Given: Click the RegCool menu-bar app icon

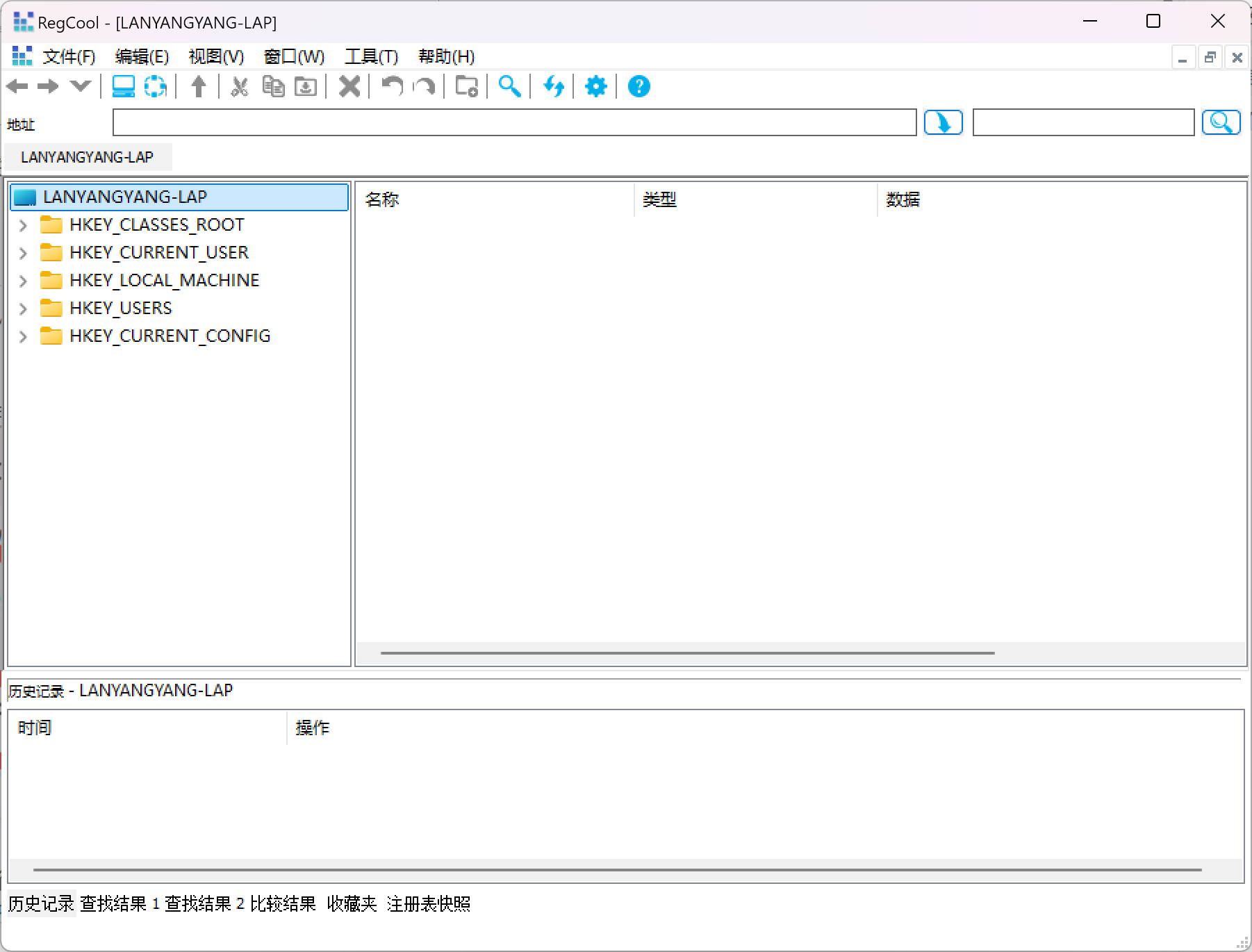Looking at the screenshot, I should click(x=22, y=56).
